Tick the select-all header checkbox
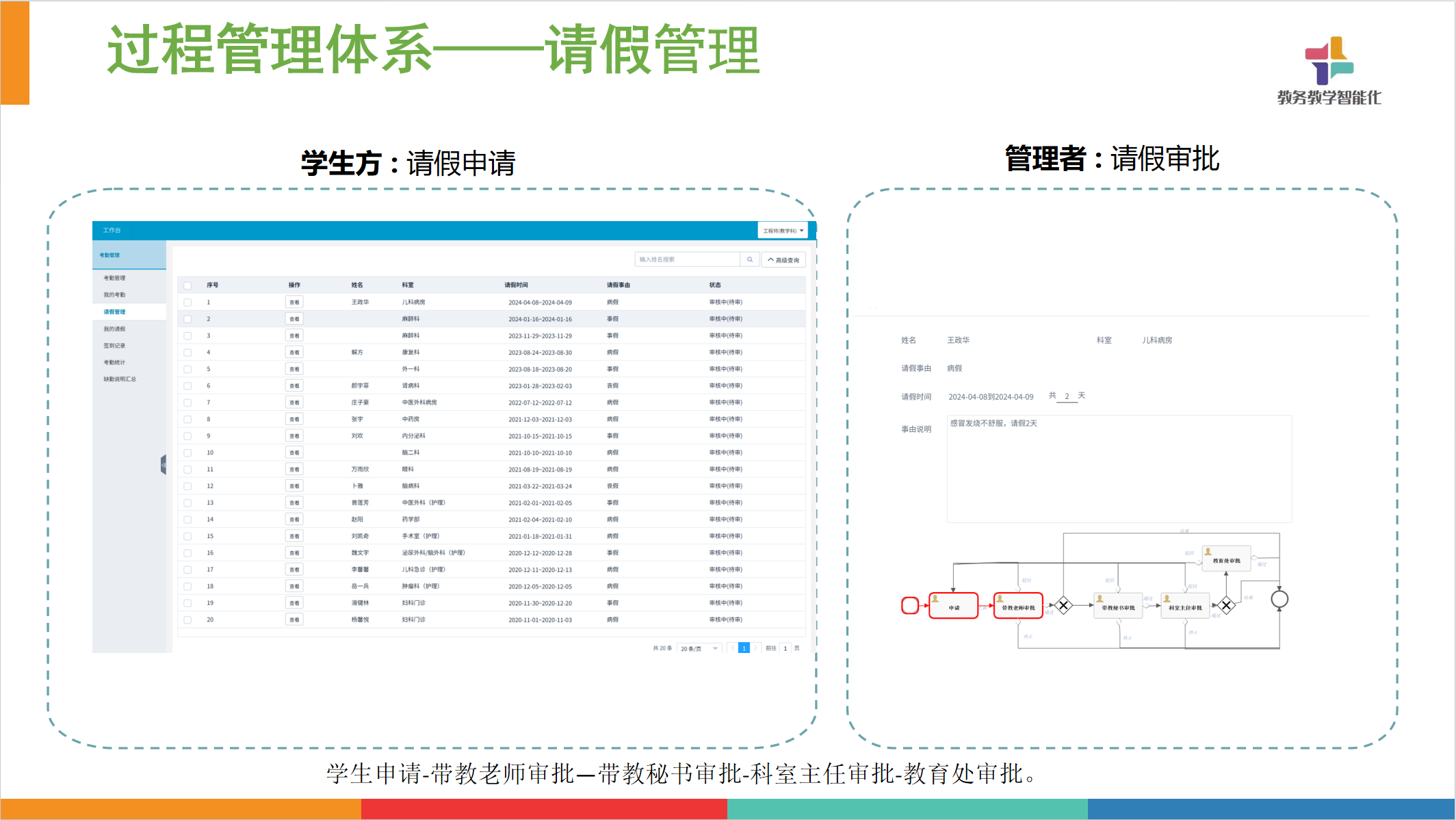This screenshot has height=820, width=1456. coord(187,285)
